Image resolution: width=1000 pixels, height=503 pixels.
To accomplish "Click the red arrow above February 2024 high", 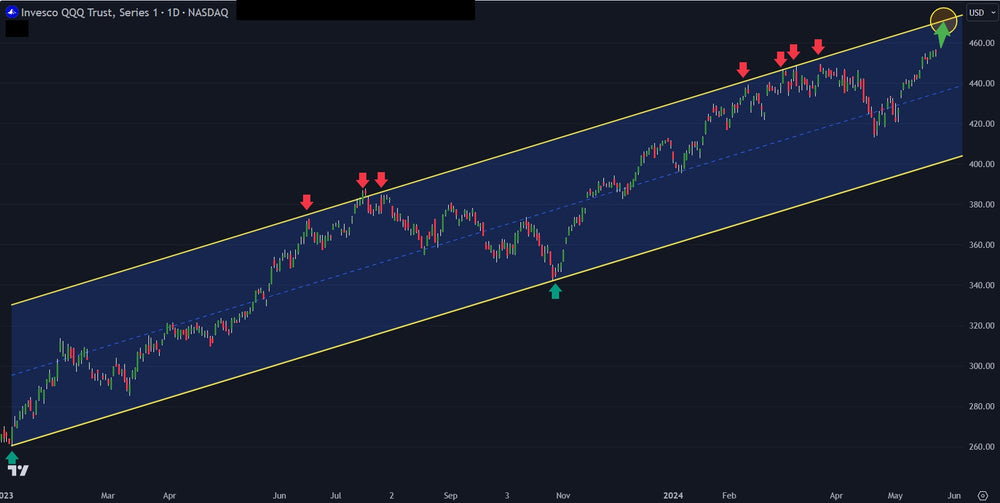I will click(743, 69).
